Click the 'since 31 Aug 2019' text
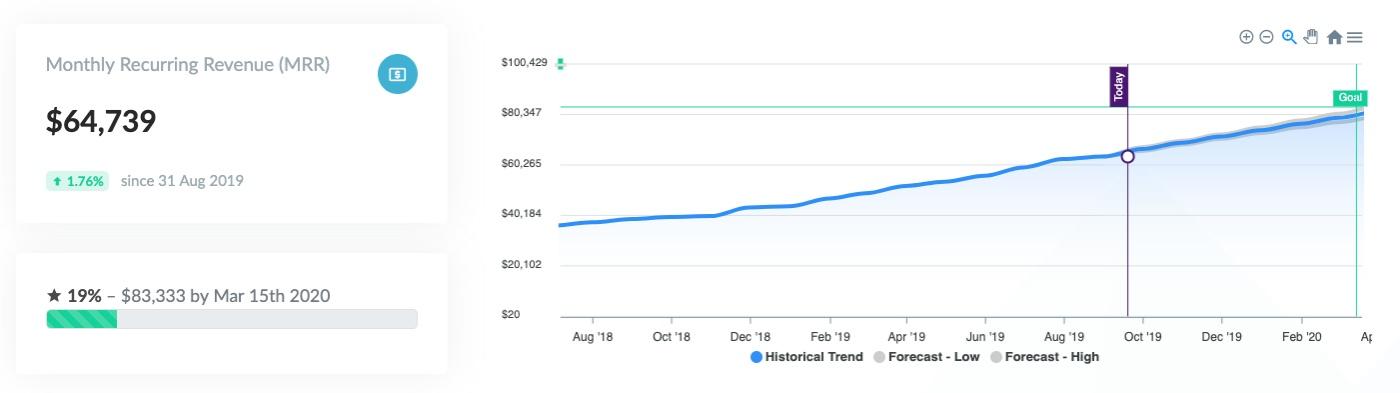 (x=182, y=181)
